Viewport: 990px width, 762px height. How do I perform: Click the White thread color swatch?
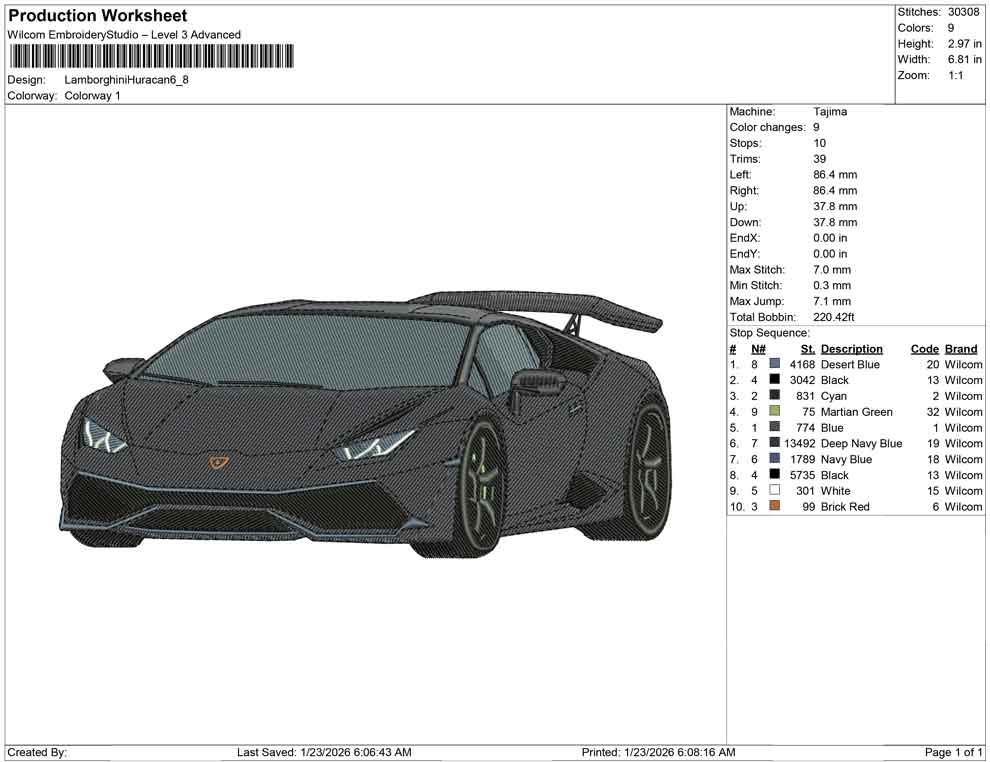click(x=774, y=491)
